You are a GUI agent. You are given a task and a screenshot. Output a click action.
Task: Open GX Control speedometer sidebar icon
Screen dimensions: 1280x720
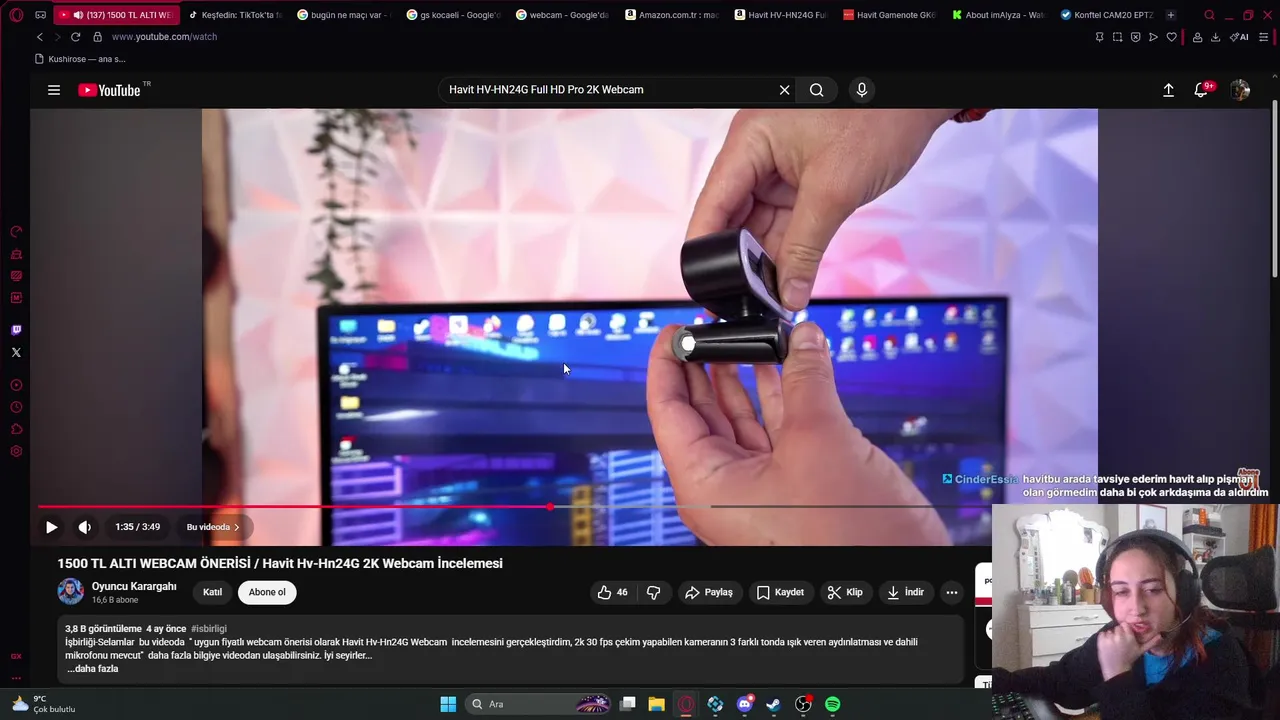coord(16,232)
